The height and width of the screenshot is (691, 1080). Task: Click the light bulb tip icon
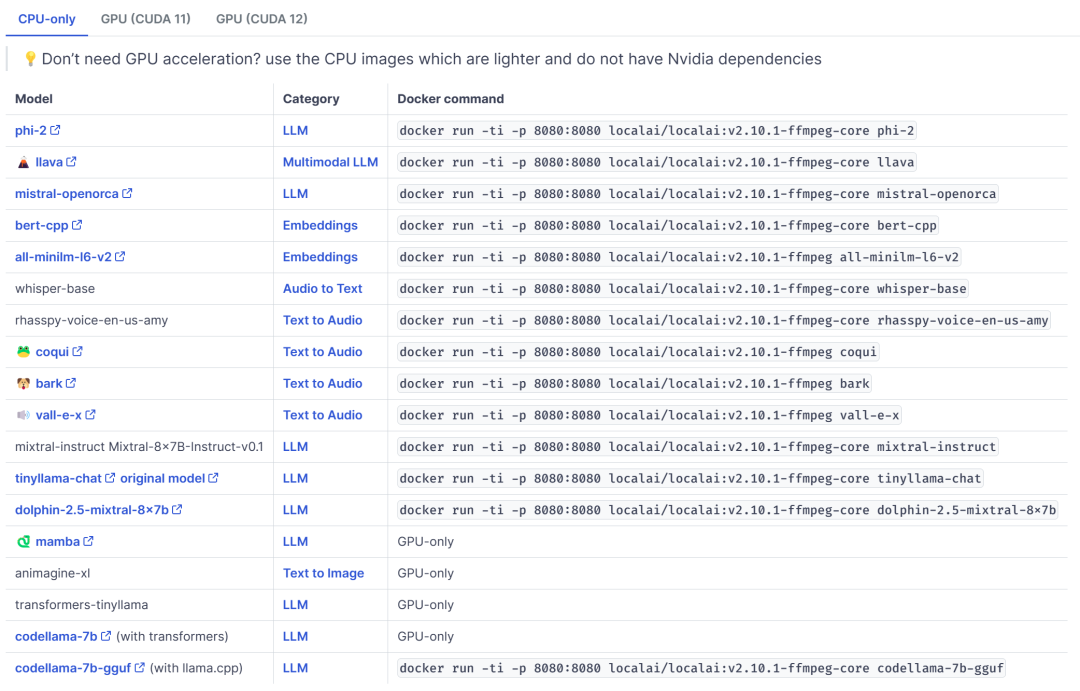click(30, 59)
